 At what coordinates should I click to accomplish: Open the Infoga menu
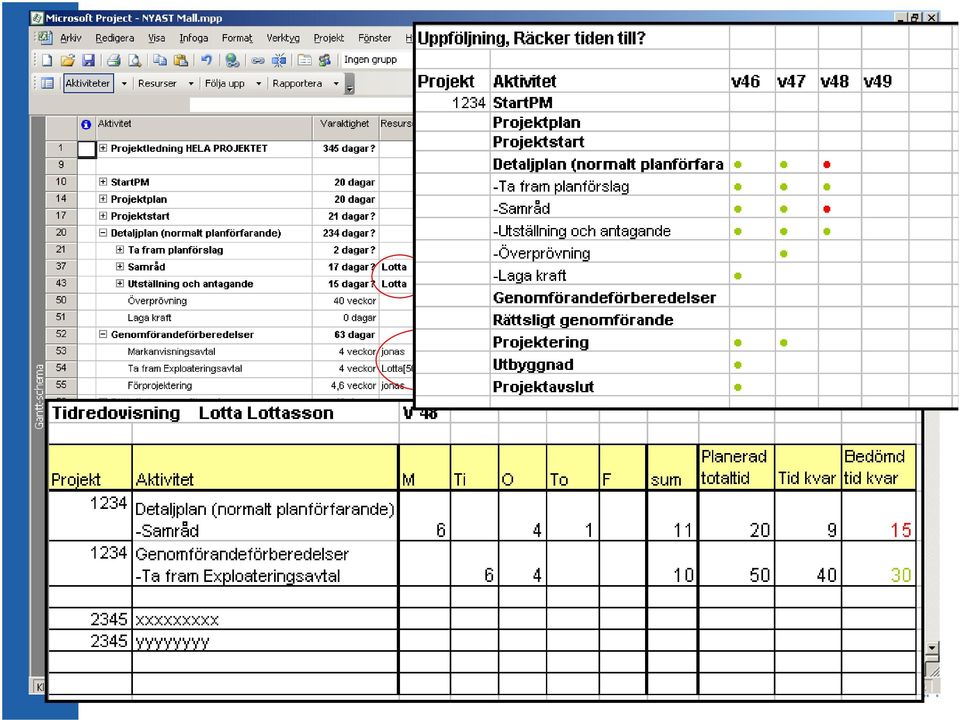tap(193, 38)
